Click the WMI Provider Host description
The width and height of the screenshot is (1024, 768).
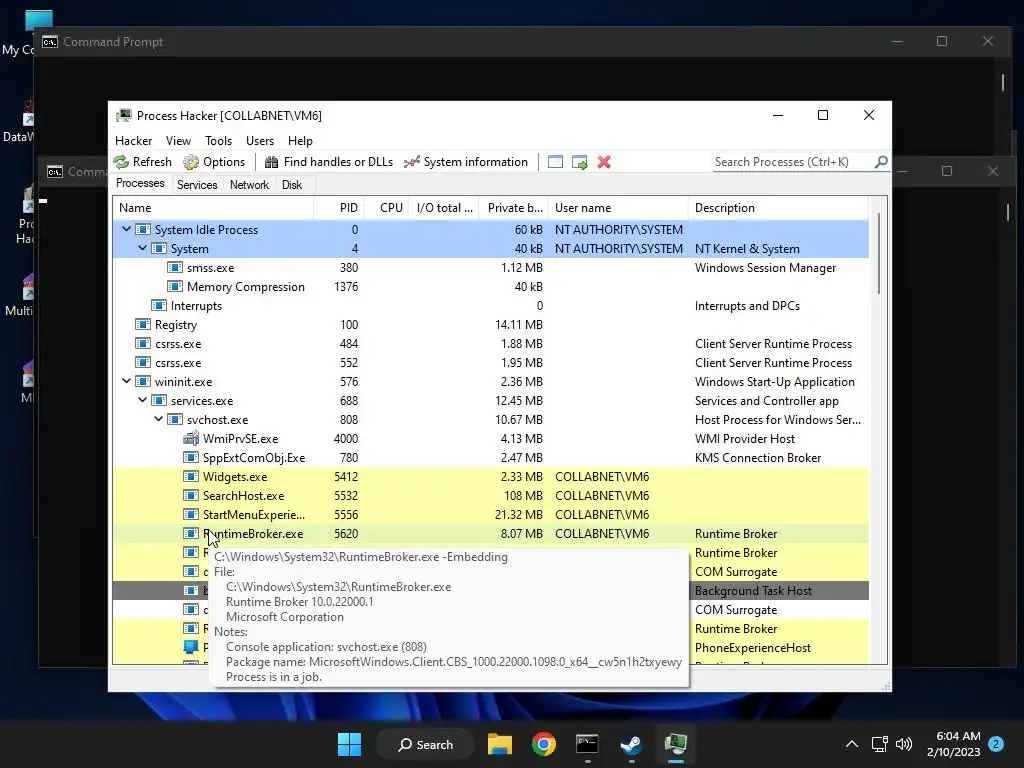pos(744,439)
